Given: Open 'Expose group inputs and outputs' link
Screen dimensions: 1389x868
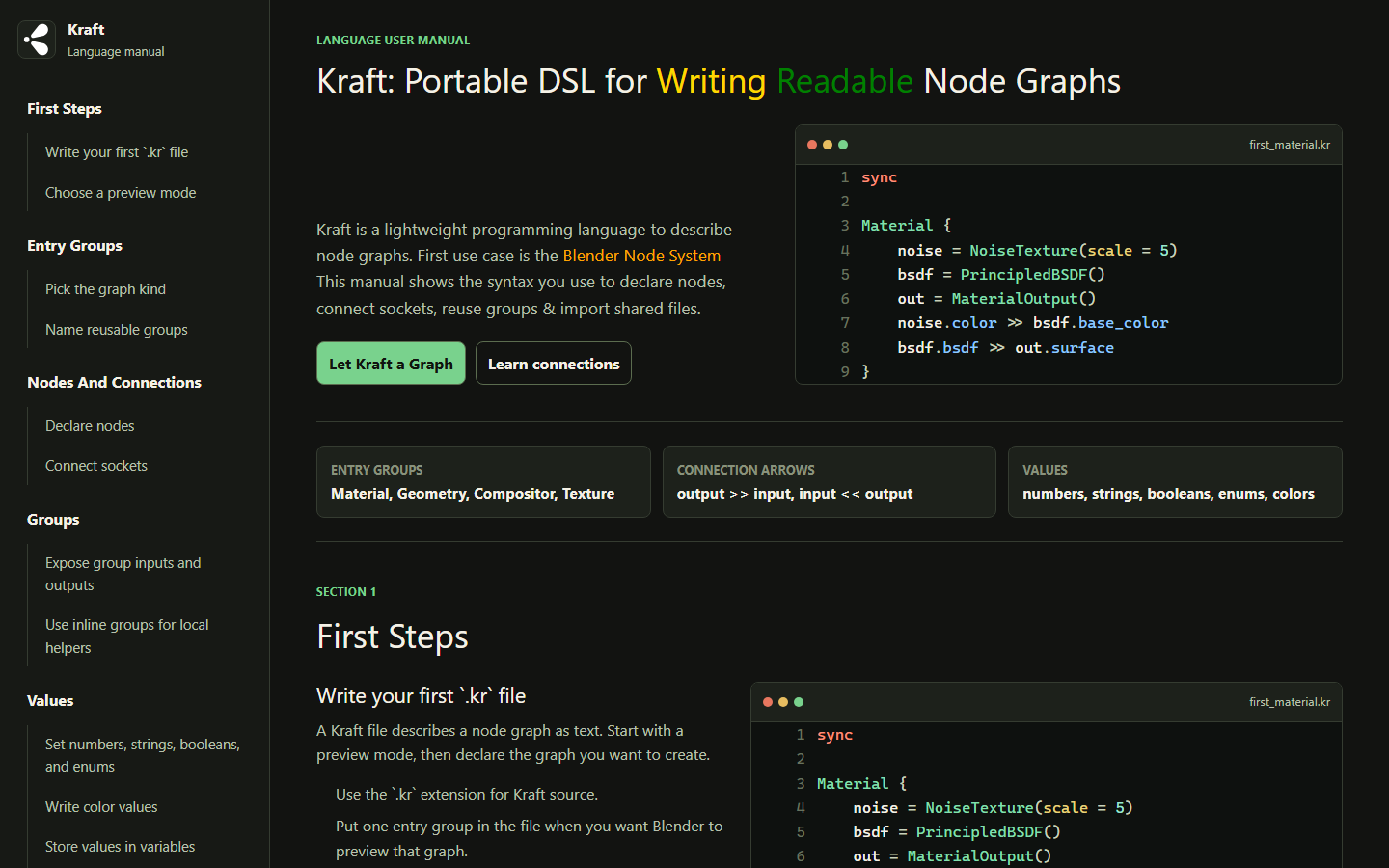Looking at the screenshot, I should [x=123, y=574].
